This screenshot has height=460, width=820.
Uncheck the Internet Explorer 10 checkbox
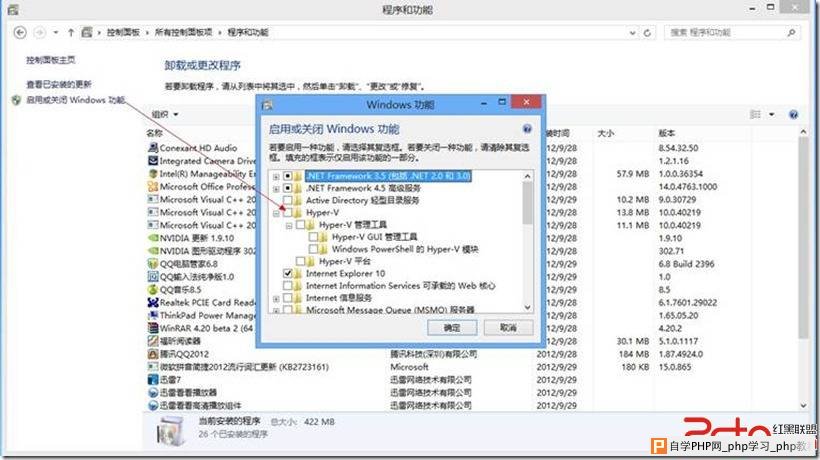click(288, 273)
